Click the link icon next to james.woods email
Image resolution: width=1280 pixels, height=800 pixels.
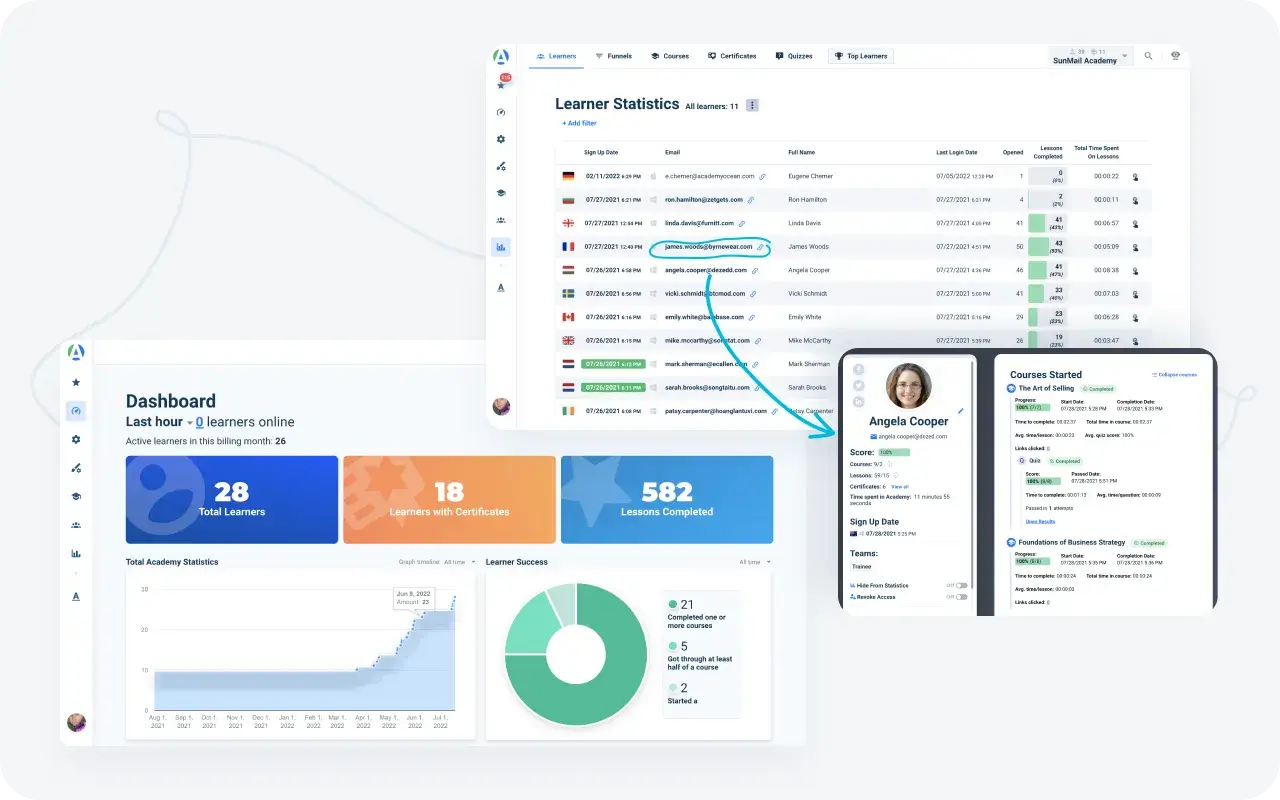point(760,247)
